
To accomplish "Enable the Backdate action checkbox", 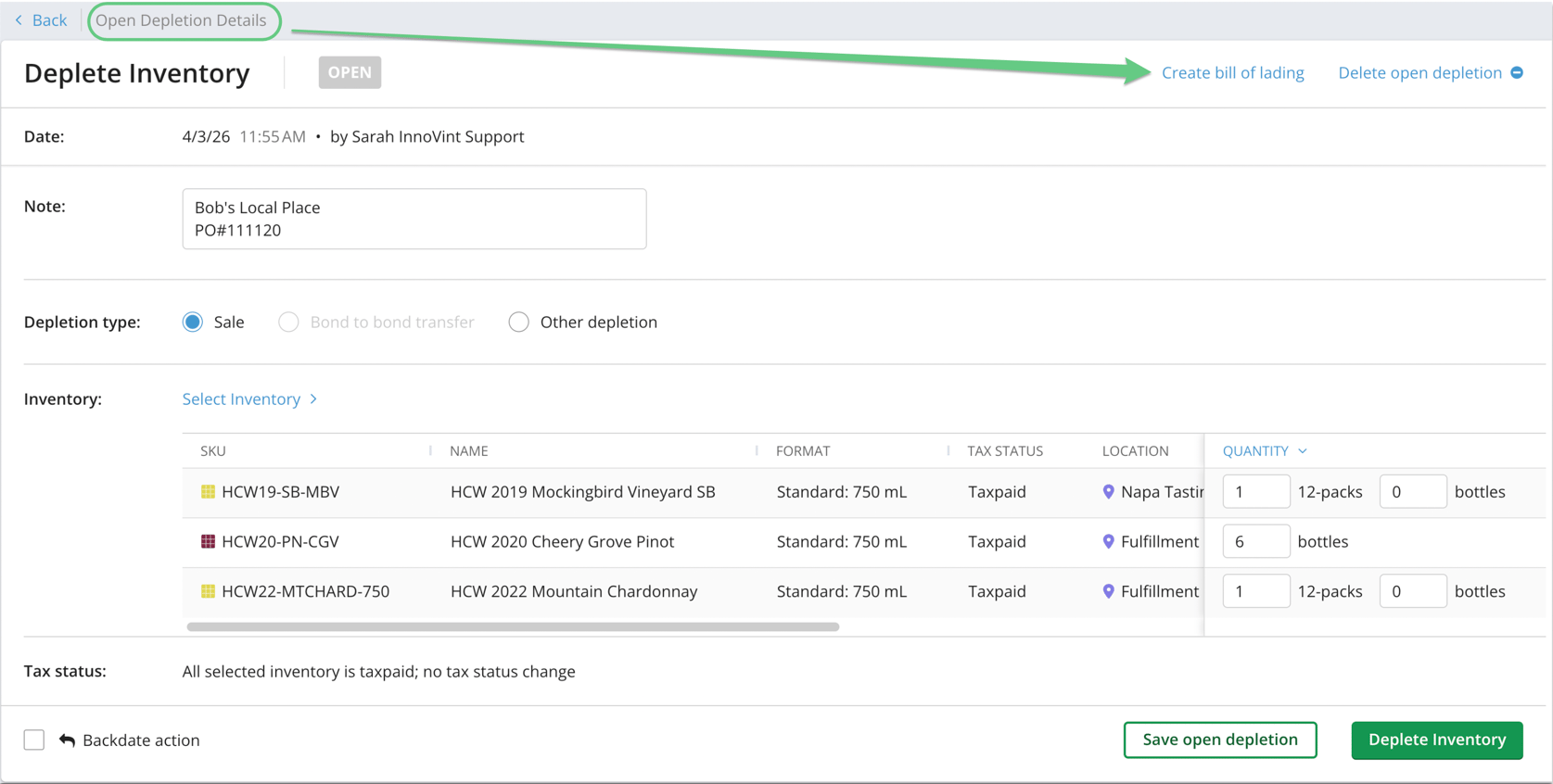I will (34, 740).
